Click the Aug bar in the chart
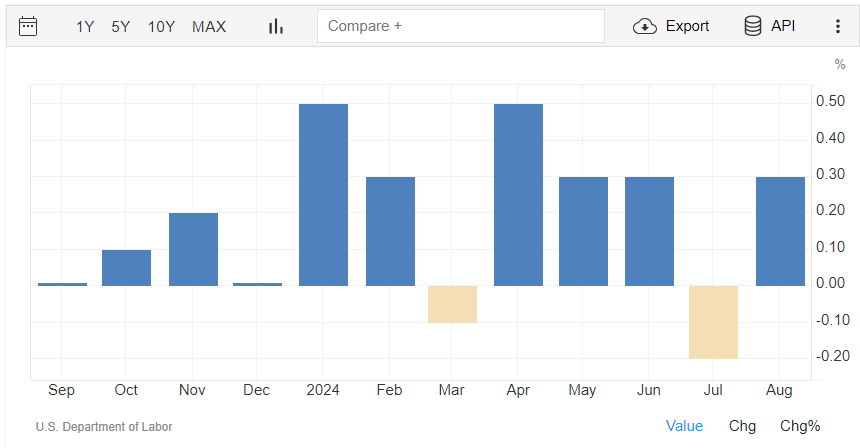 coord(780,231)
